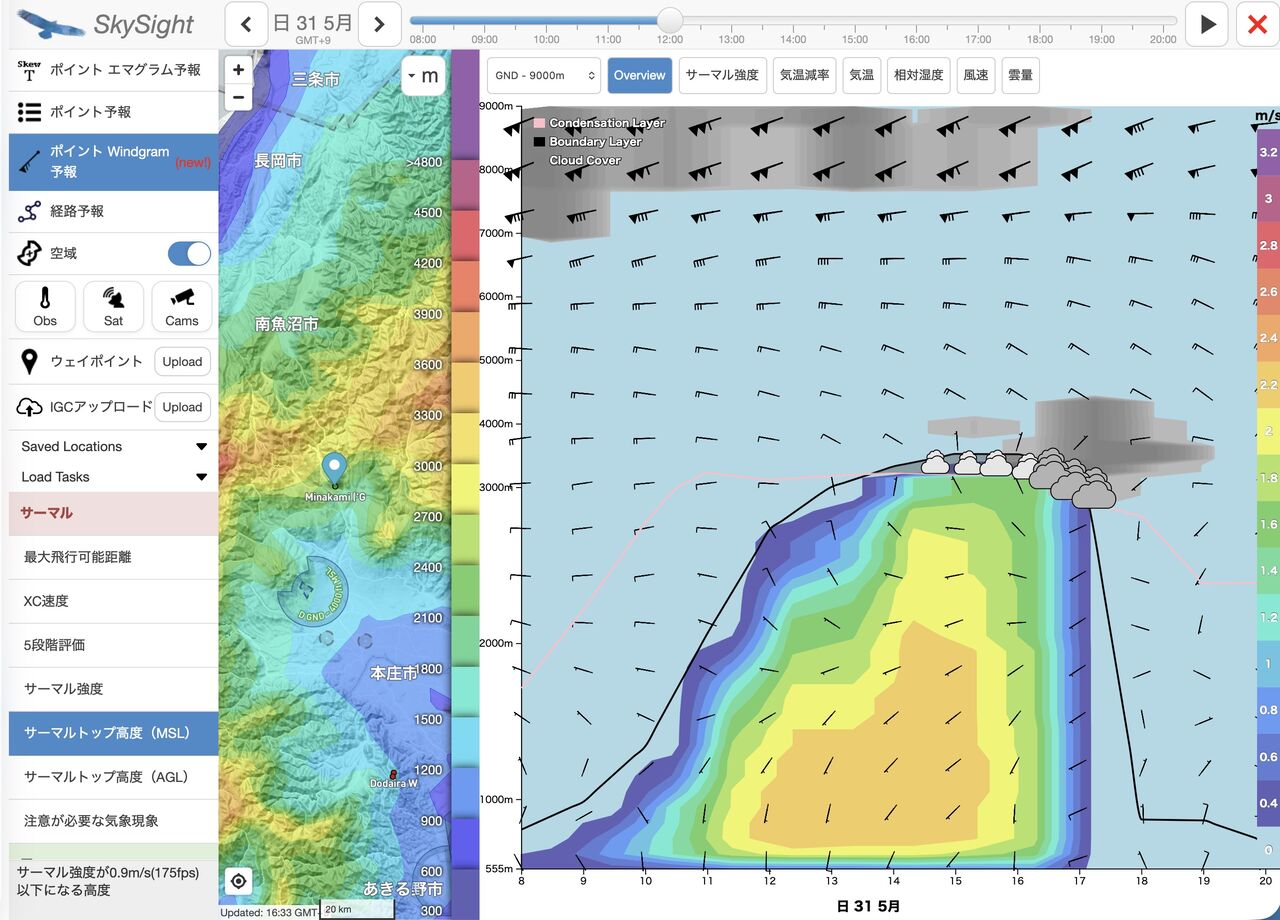Expand the Saved Locations list
This screenshot has width=1280, height=920.
click(x=113, y=447)
